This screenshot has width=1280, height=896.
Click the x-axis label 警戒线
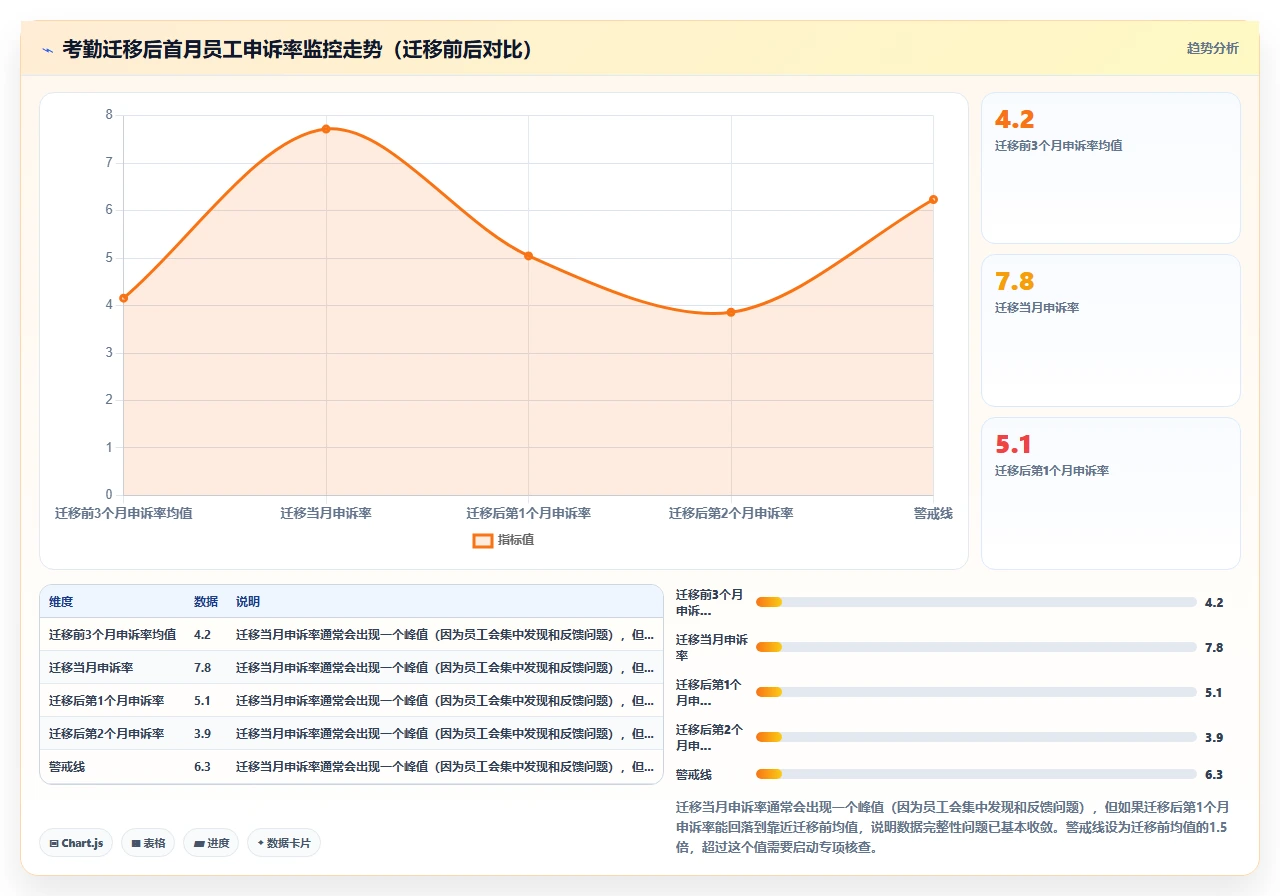click(933, 513)
